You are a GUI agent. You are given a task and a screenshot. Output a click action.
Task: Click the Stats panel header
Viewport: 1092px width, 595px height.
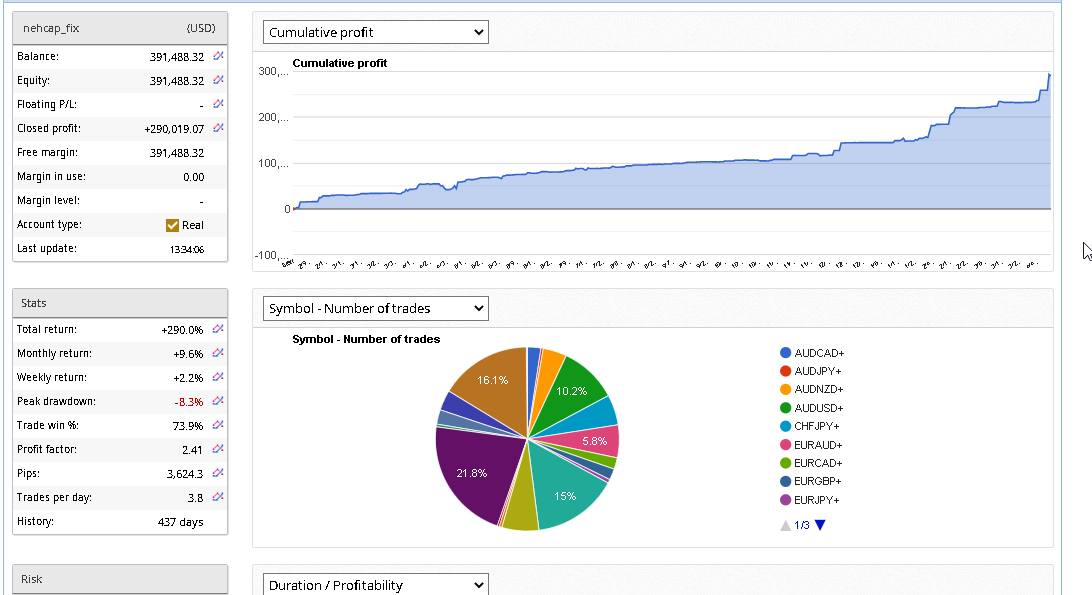click(x=120, y=303)
